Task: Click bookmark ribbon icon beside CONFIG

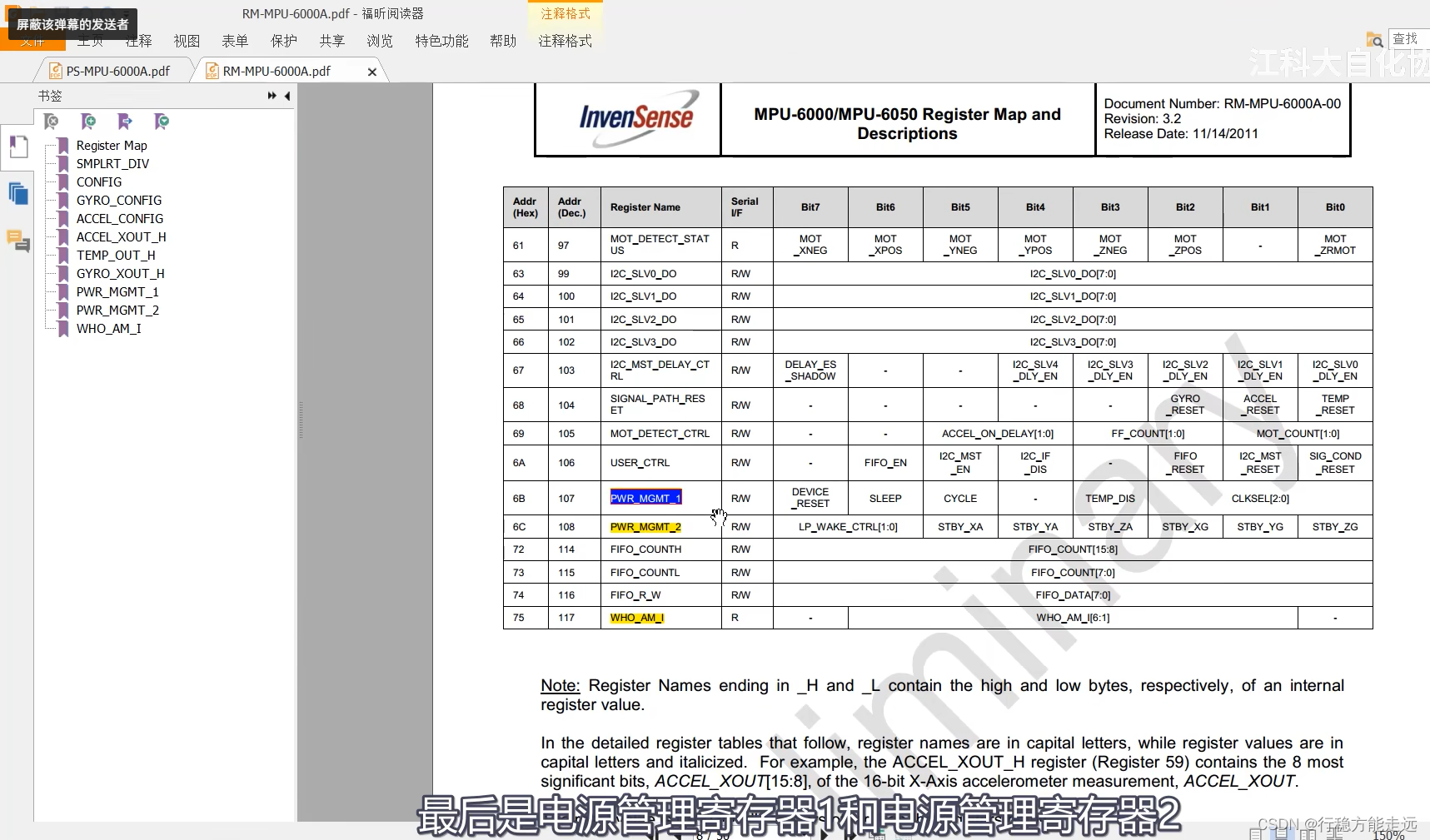Action: (63, 182)
